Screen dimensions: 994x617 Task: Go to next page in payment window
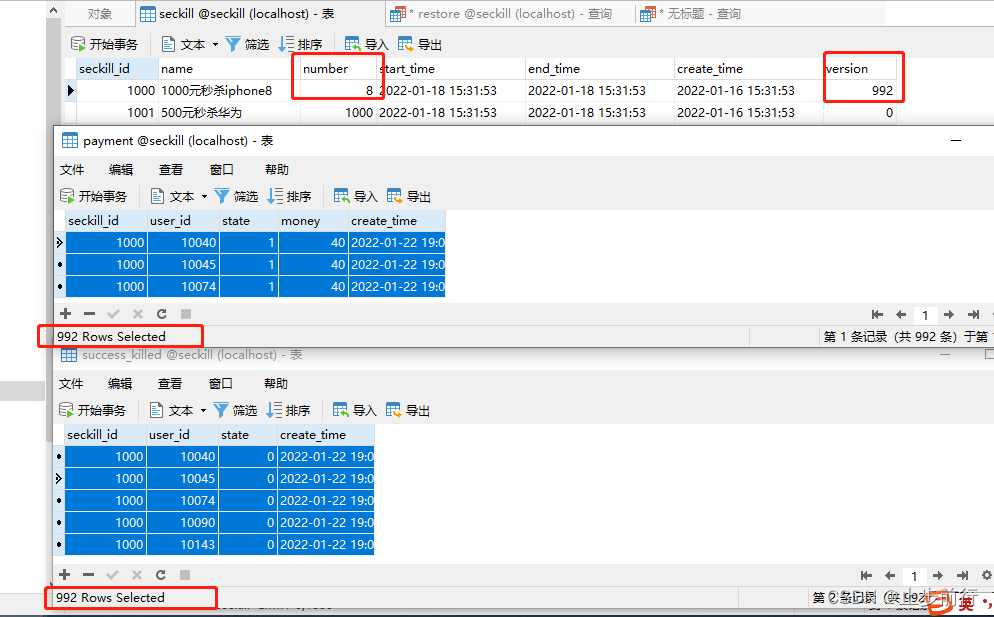(x=949, y=315)
